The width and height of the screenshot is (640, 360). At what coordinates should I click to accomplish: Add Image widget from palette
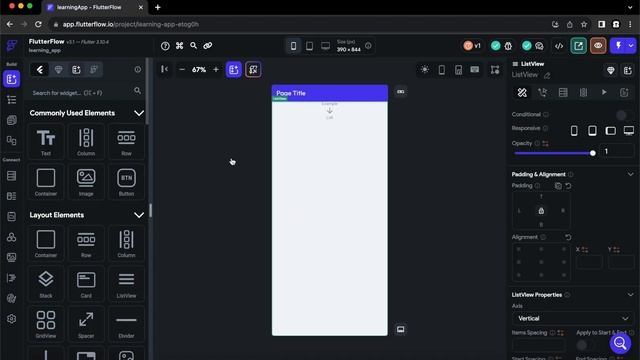[86, 182]
